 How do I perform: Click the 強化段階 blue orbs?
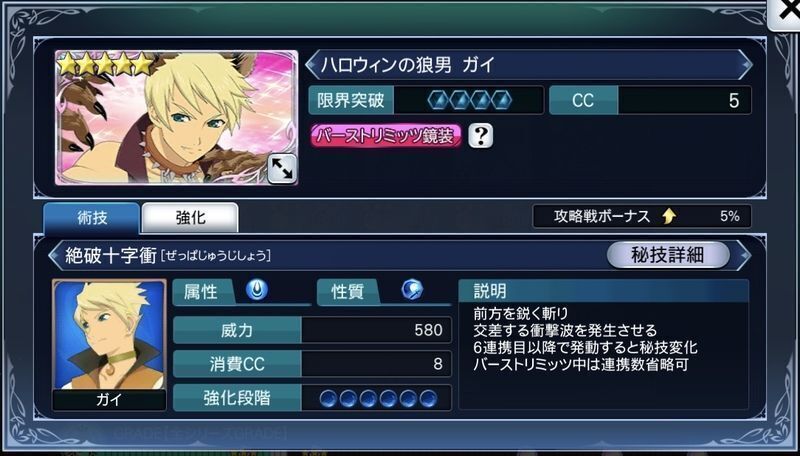click(x=378, y=398)
